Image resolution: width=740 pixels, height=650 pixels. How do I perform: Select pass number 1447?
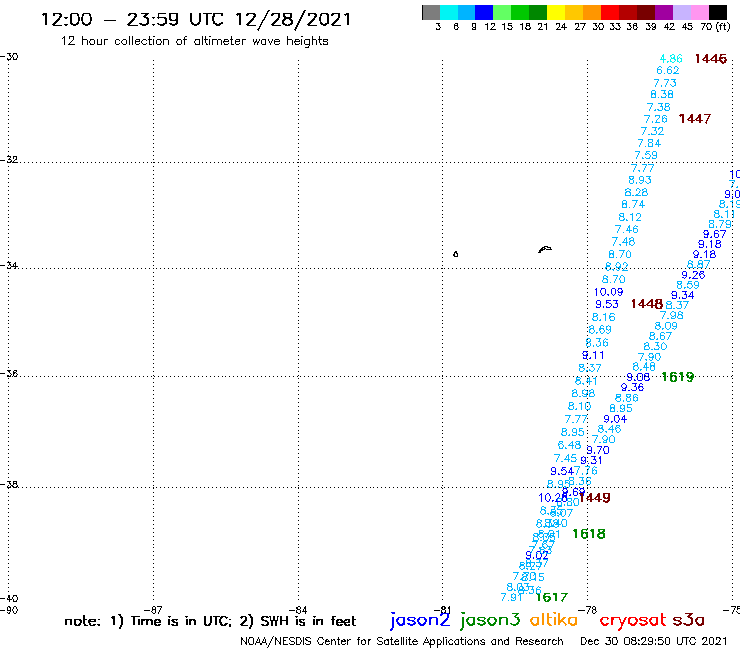point(695,118)
